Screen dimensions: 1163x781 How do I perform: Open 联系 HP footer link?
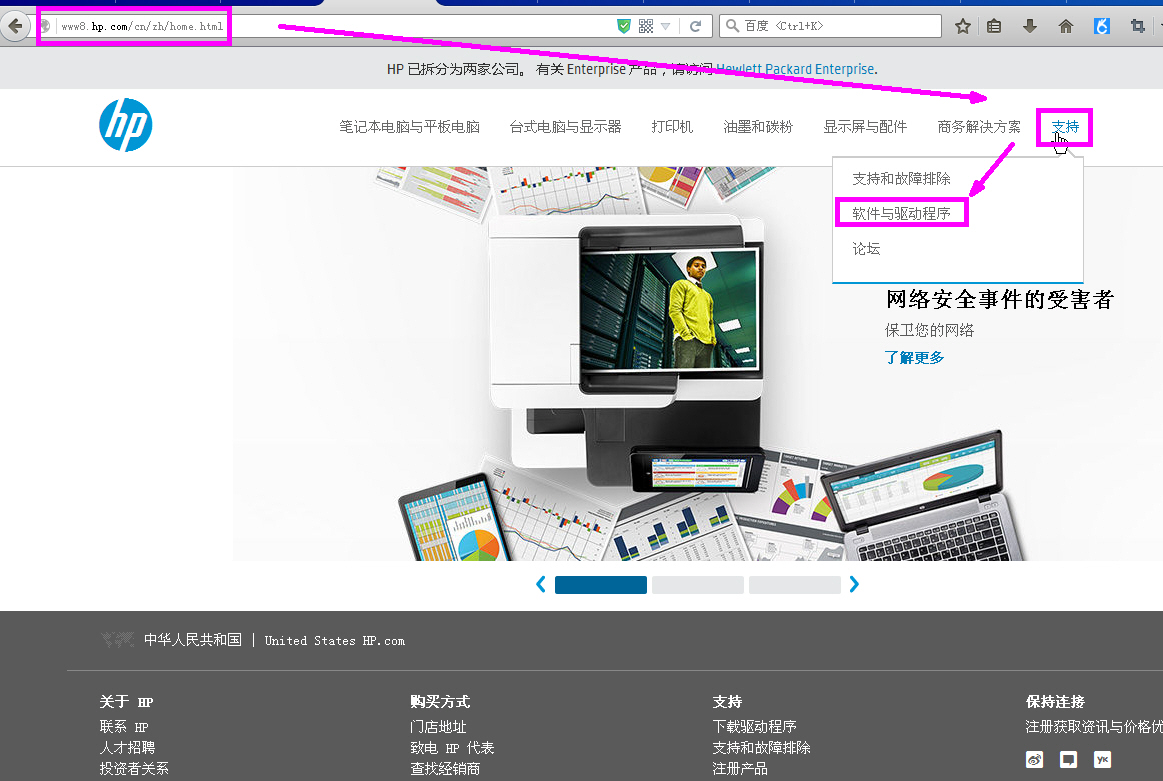coord(124,727)
